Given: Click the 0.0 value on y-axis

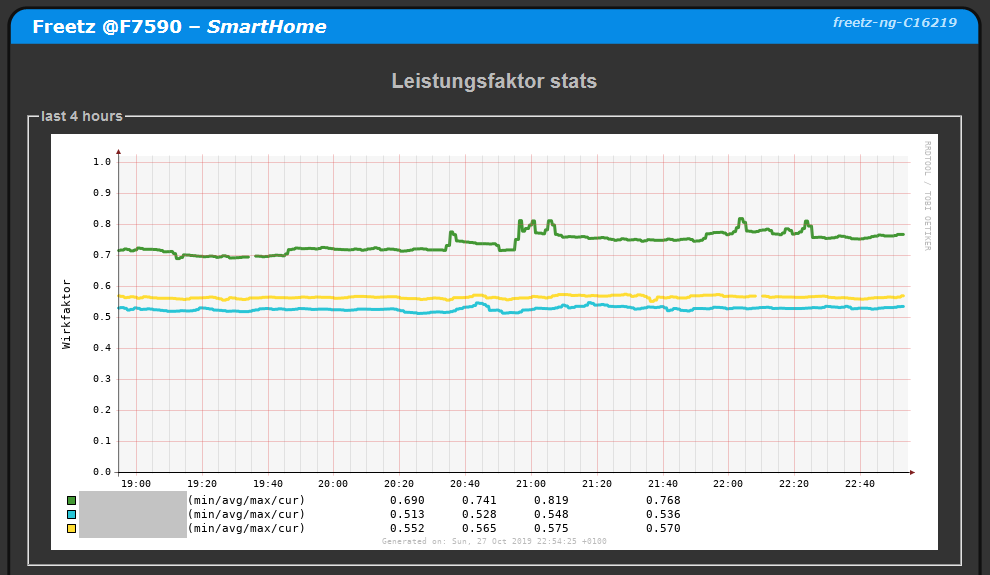Looking at the screenshot, I should 101,472.
